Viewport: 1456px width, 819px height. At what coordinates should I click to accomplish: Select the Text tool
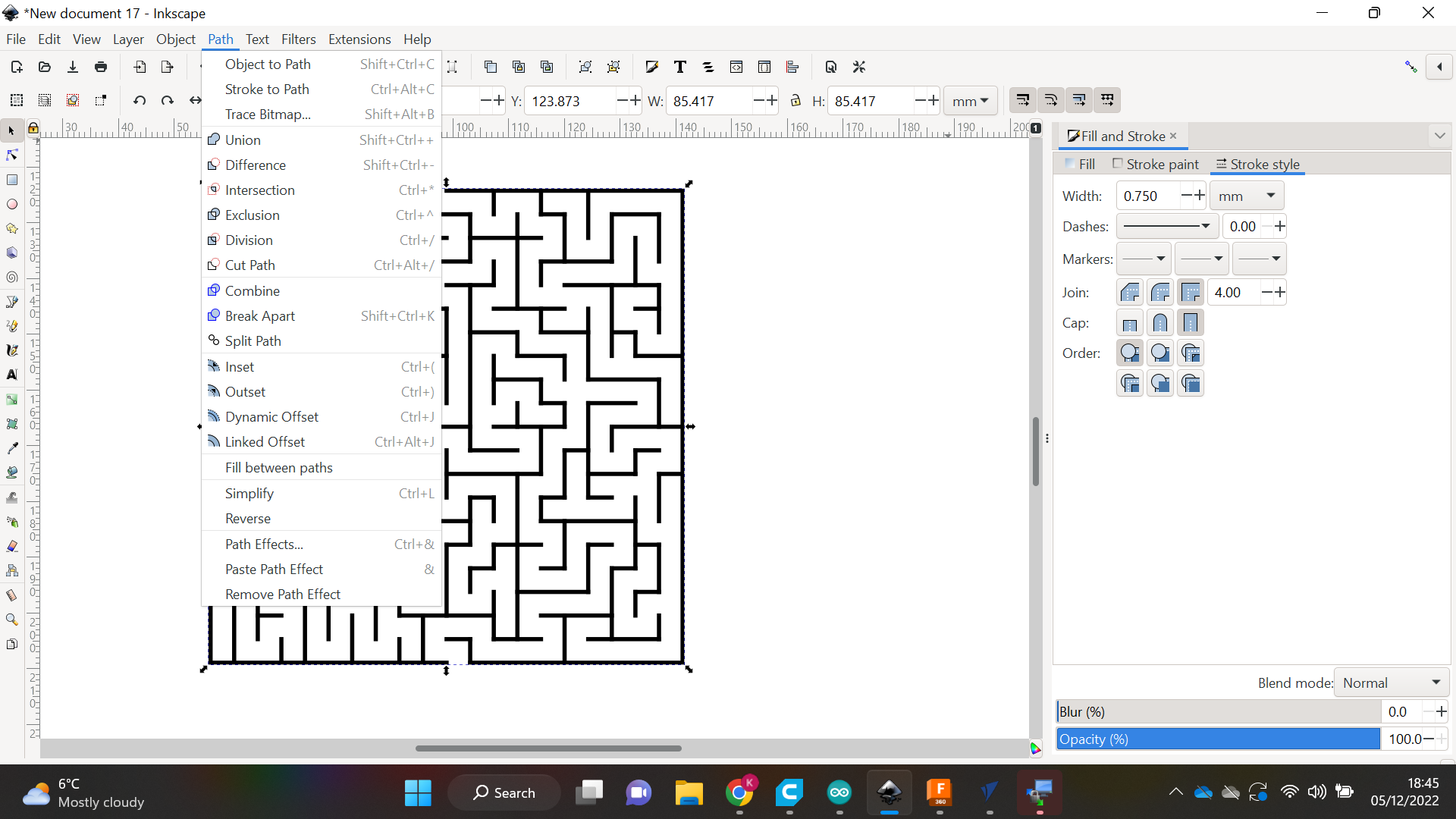(12, 375)
